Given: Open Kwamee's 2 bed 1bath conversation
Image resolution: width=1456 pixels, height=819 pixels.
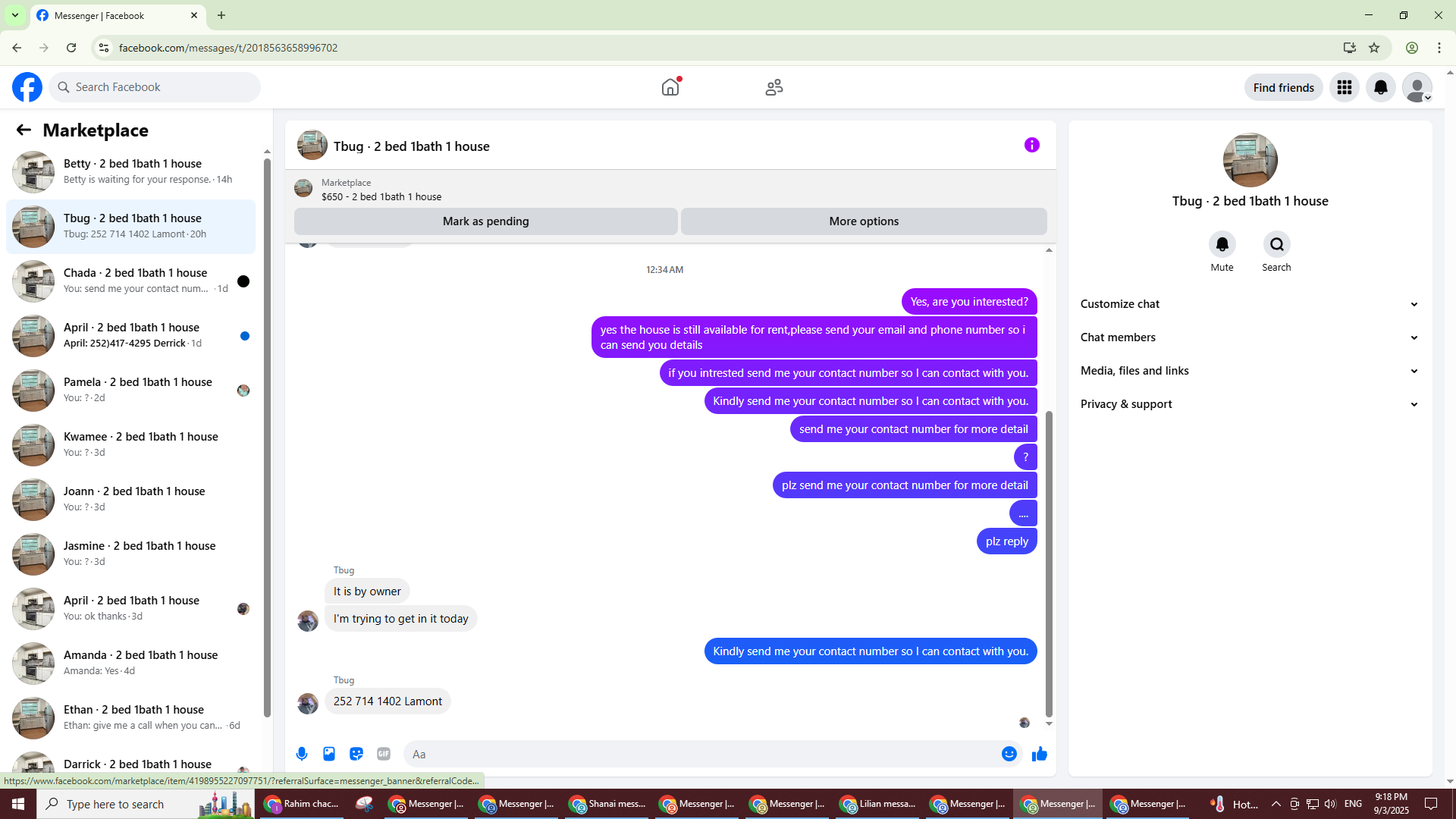Looking at the screenshot, I should point(131,445).
